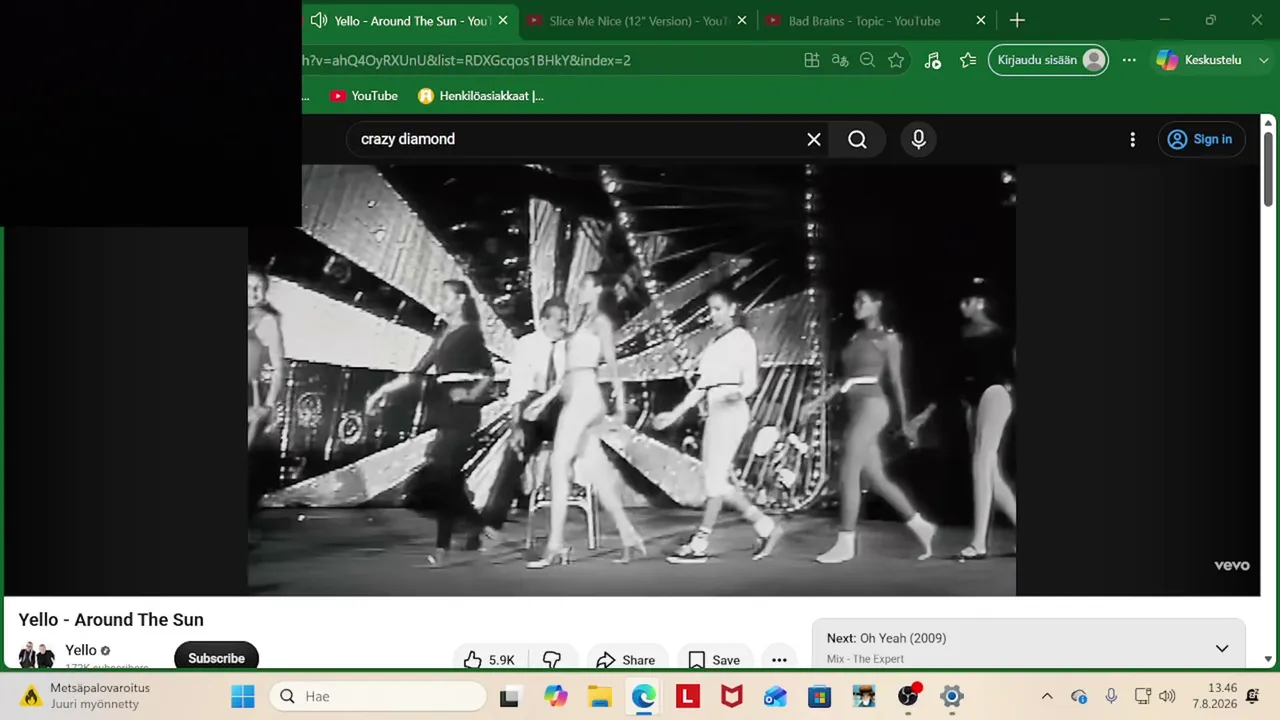The width and height of the screenshot is (1280, 720).
Task: Expand the chevron next to Keskustelu
Action: click(x=1264, y=60)
